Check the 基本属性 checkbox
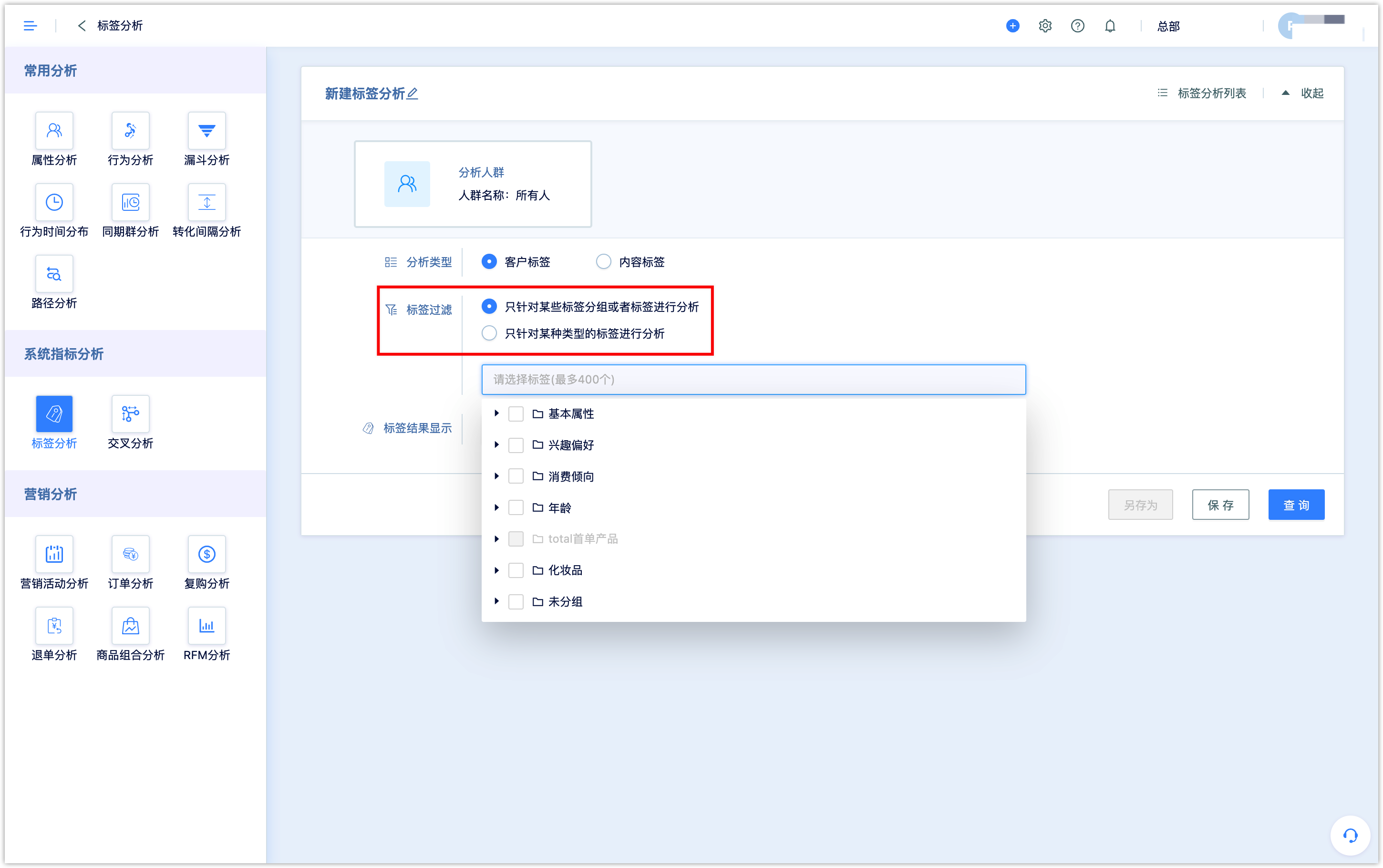The height and width of the screenshot is (868, 1383). tap(516, 414)
